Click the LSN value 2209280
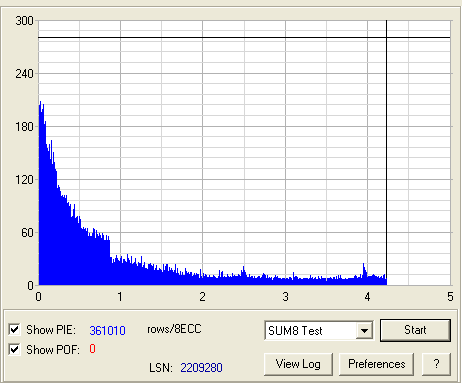This screenshot has width=462, height=384. 201,368
